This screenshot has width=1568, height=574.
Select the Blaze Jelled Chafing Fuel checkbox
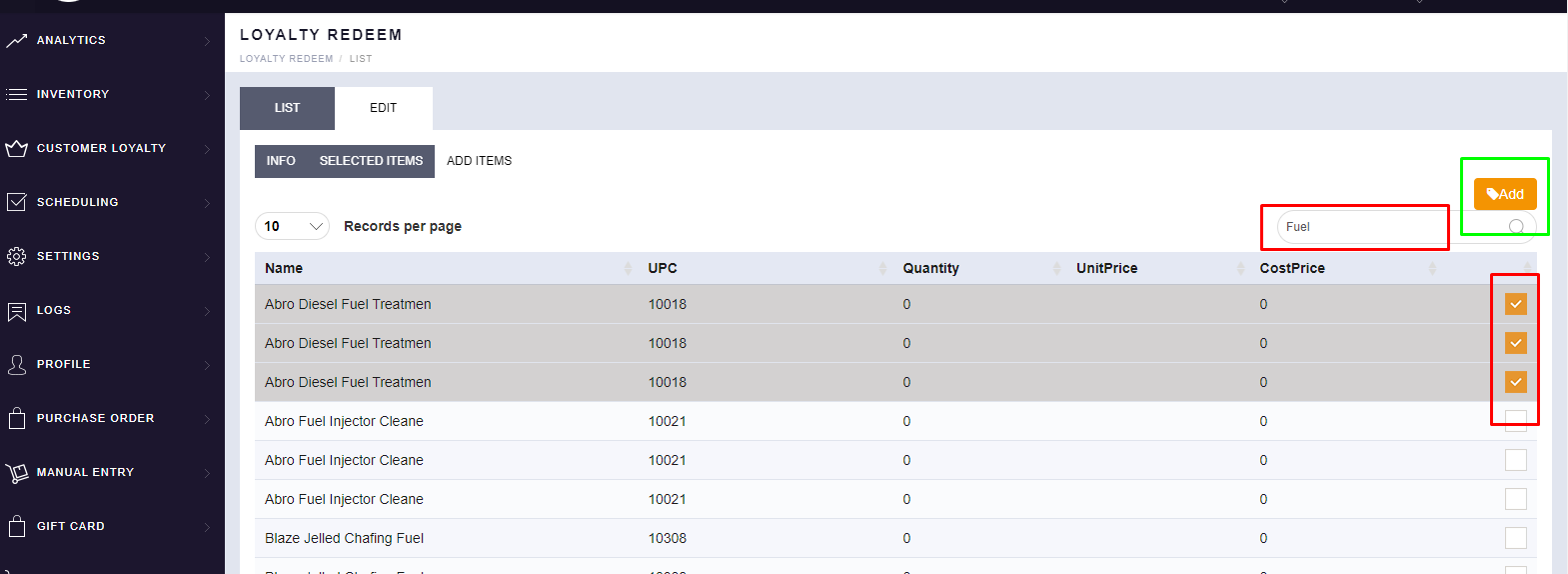click(1516, 538)
